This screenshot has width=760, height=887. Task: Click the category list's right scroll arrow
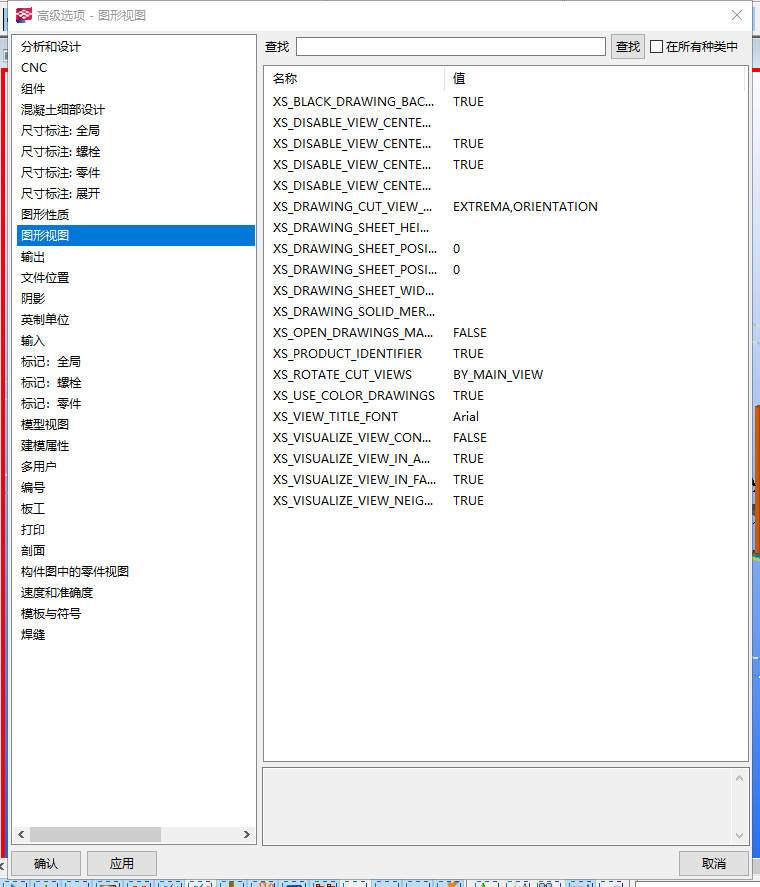click(x=247, y=834)
